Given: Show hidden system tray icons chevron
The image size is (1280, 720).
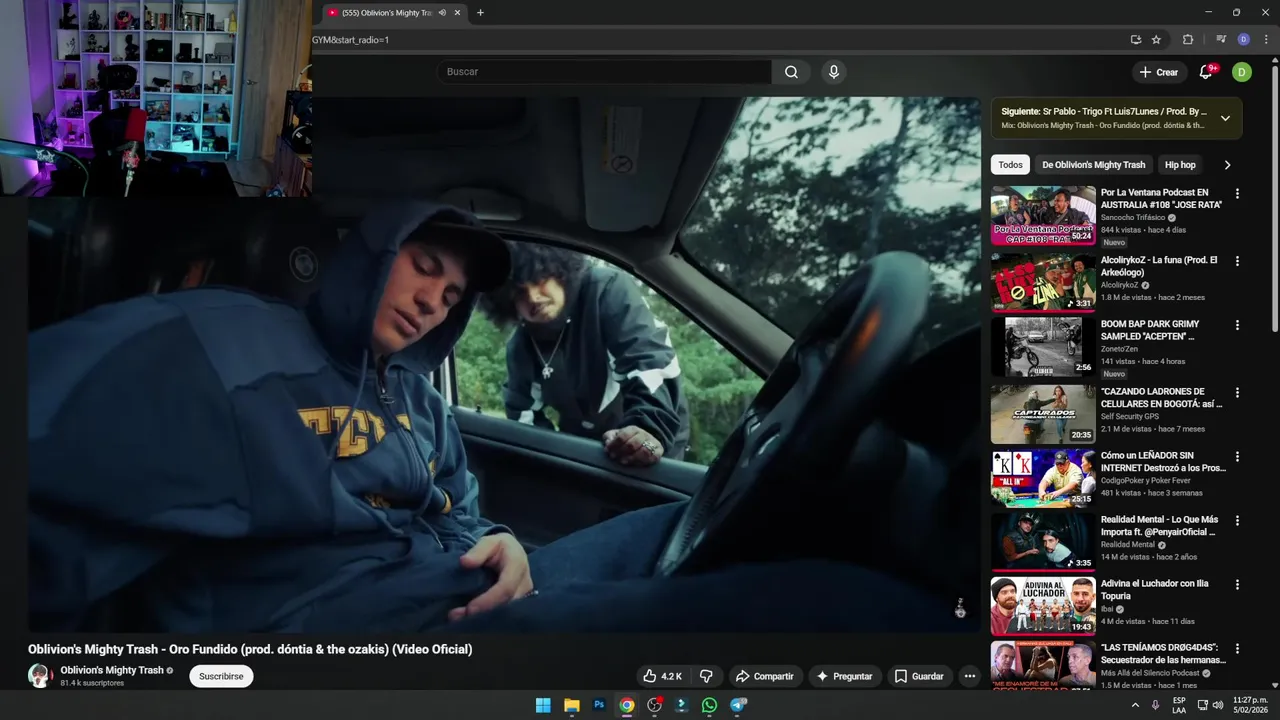Looking at the screenshot, I should [1135, 705].
